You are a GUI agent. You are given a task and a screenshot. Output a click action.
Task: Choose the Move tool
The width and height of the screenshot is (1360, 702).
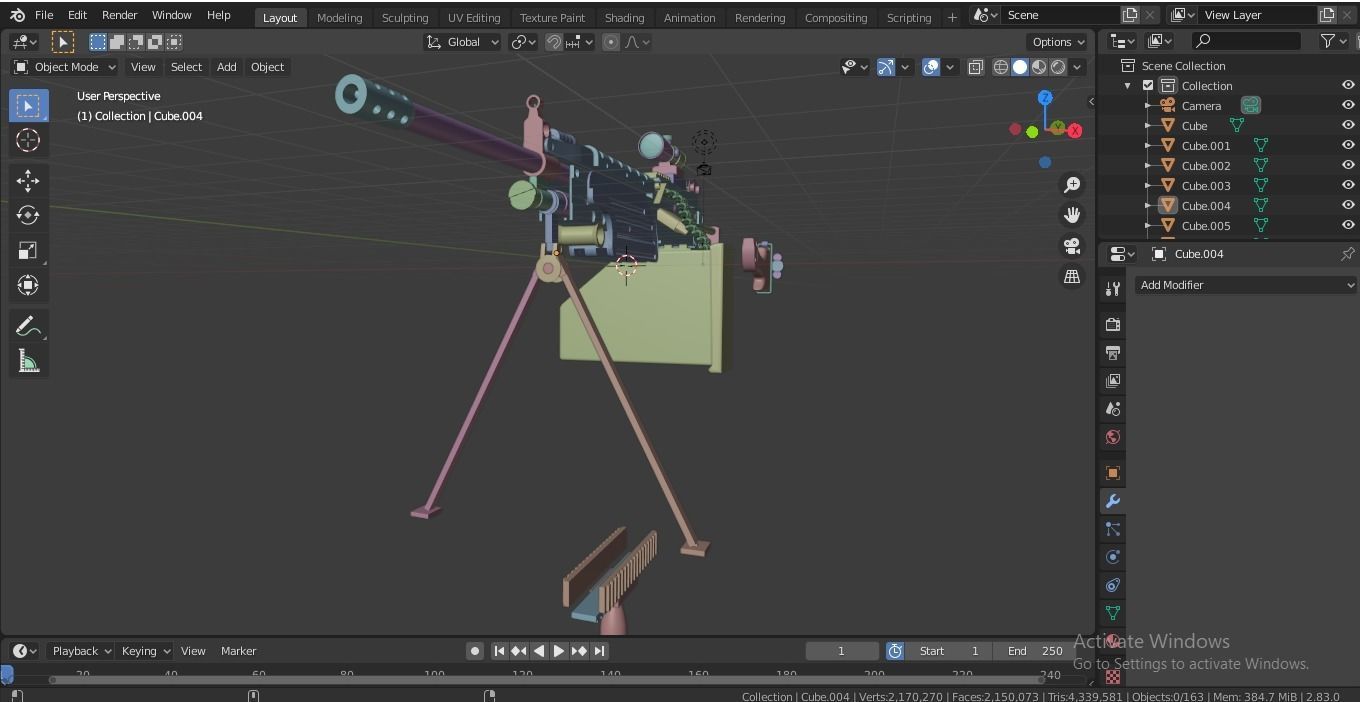click(x=28, y=180)
